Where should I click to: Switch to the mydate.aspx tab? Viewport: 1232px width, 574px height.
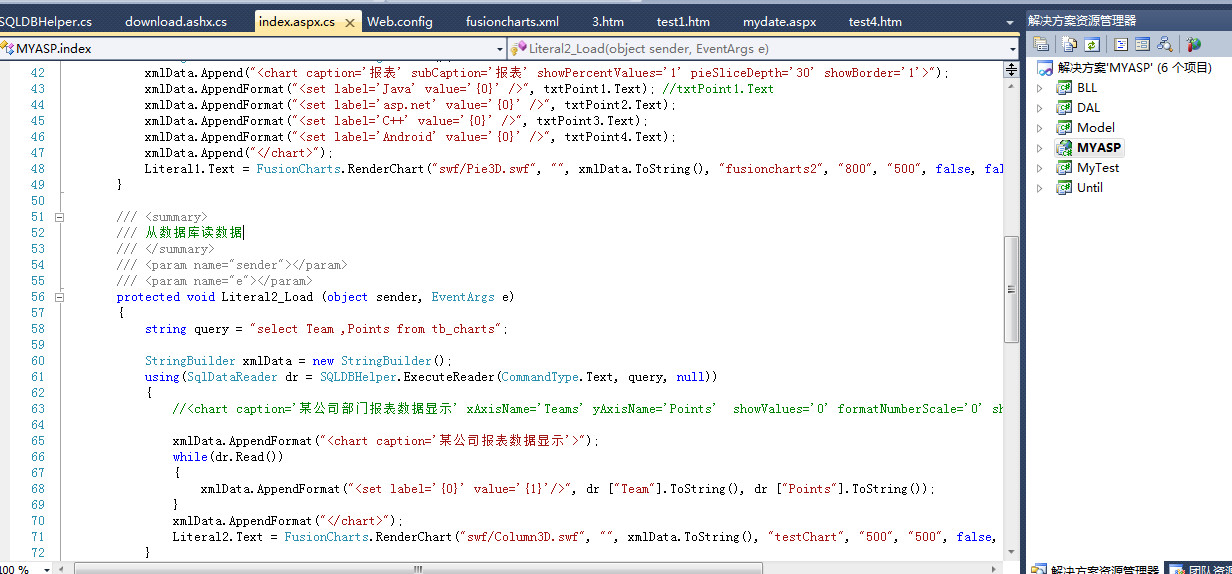(779, 21)
